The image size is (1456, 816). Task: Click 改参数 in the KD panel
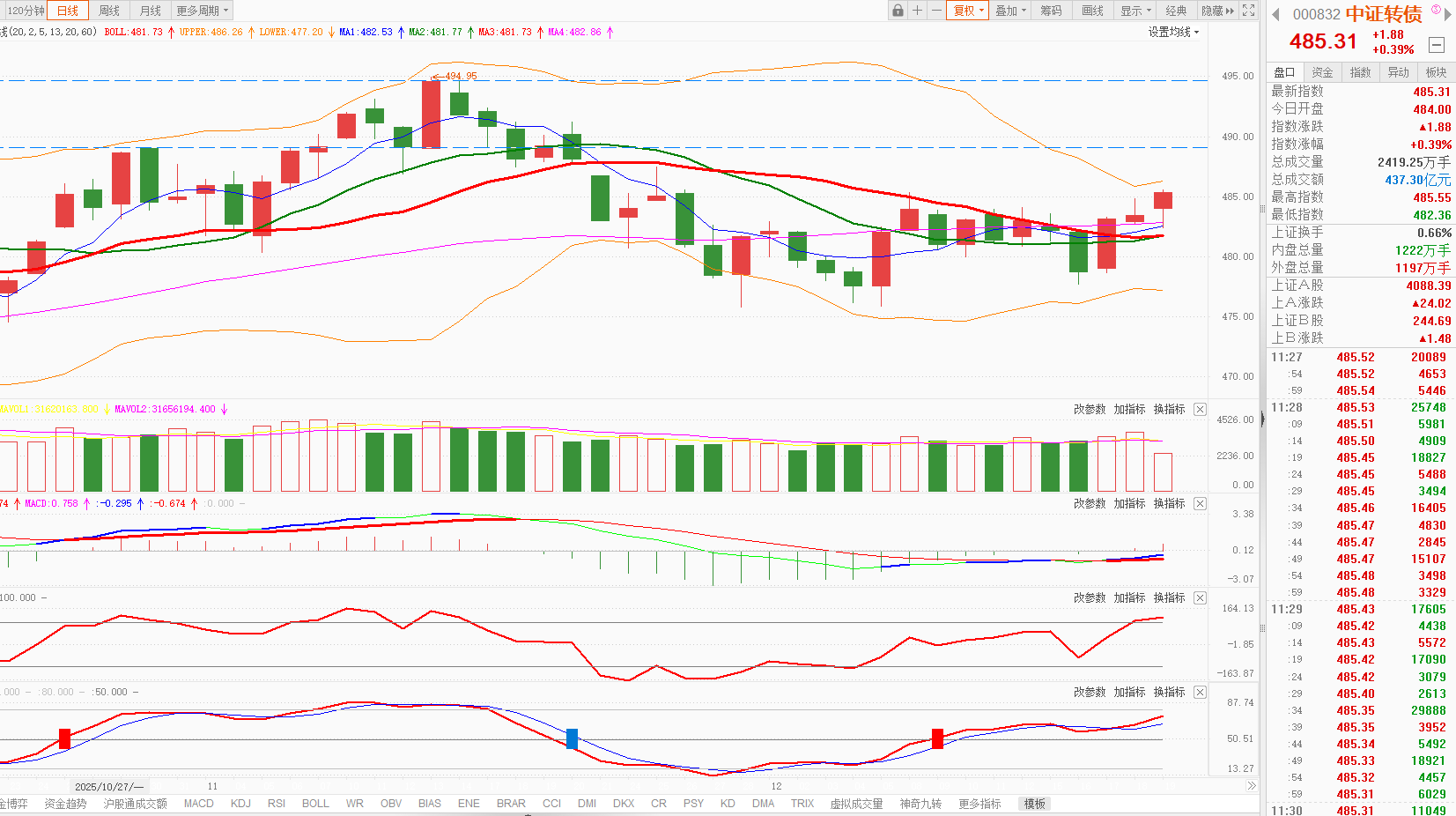pos(1090,693)
